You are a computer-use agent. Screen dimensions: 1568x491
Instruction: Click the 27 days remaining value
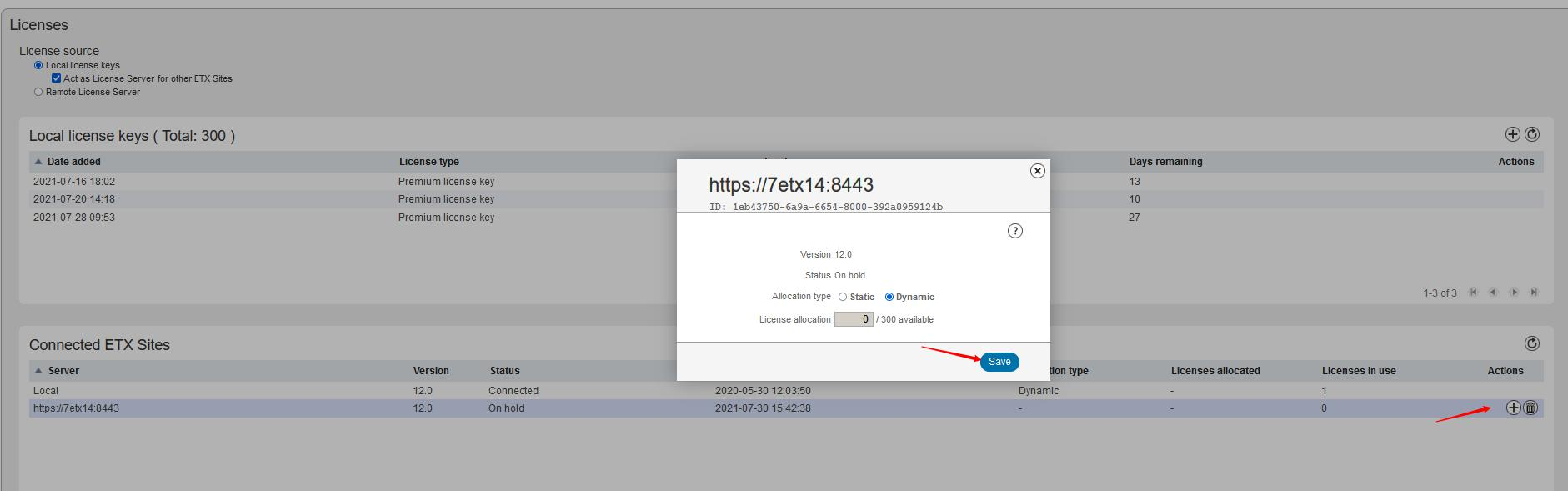pos(1135,218)
